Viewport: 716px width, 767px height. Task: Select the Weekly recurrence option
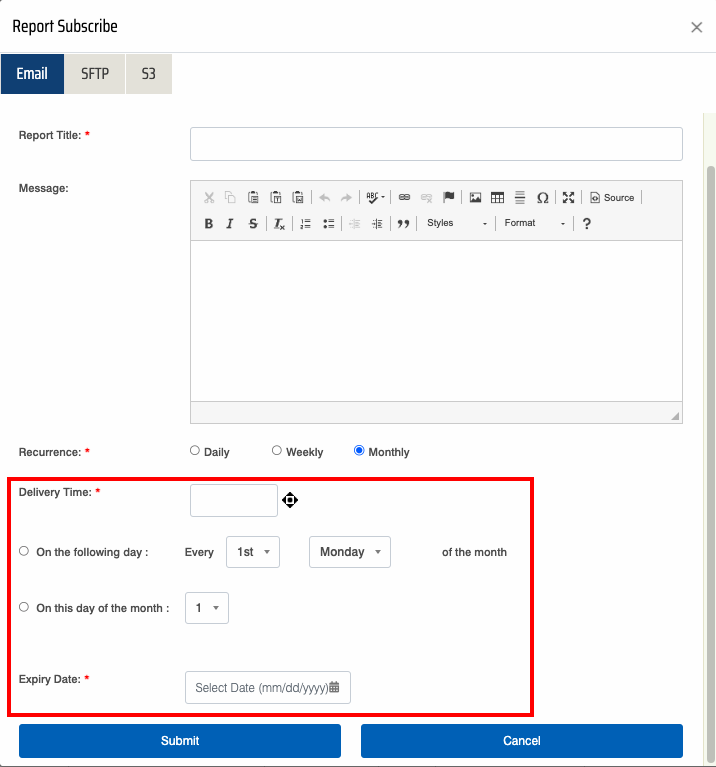(277, 451)
